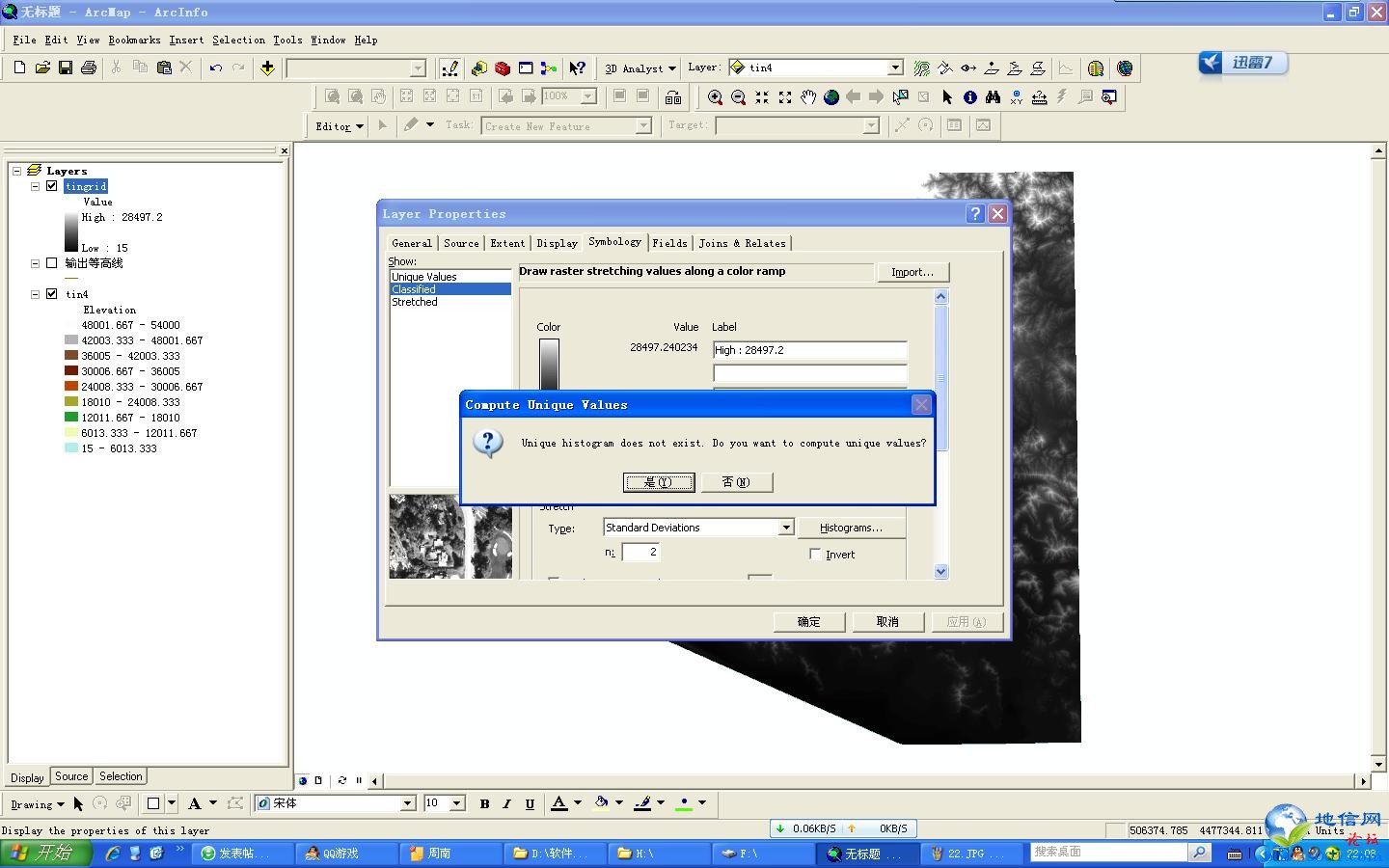
Task: Open the File menu
Action: [x=25, y=40]
